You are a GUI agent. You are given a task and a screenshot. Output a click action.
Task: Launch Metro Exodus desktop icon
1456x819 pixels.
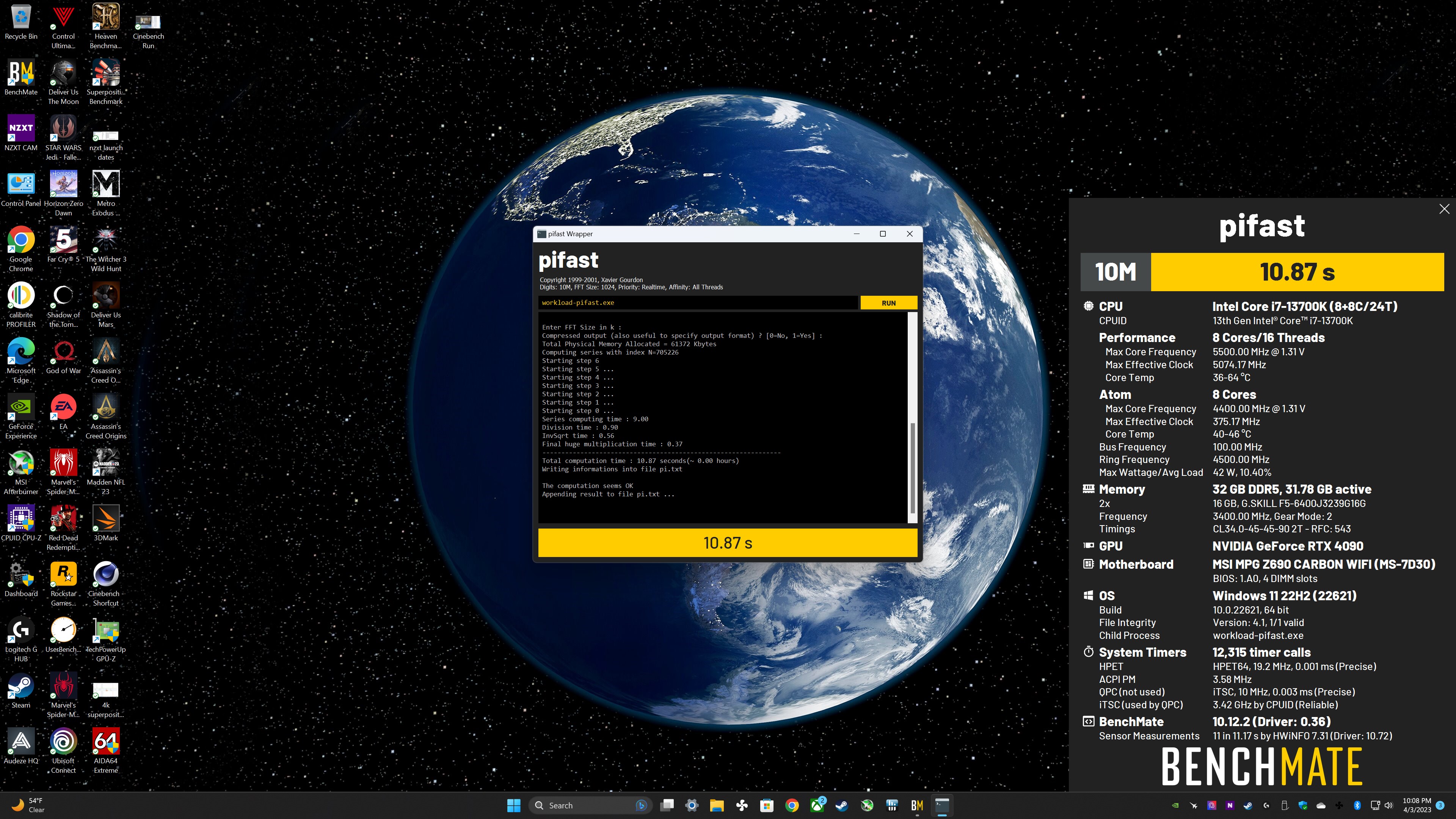(x=106, y=193)
